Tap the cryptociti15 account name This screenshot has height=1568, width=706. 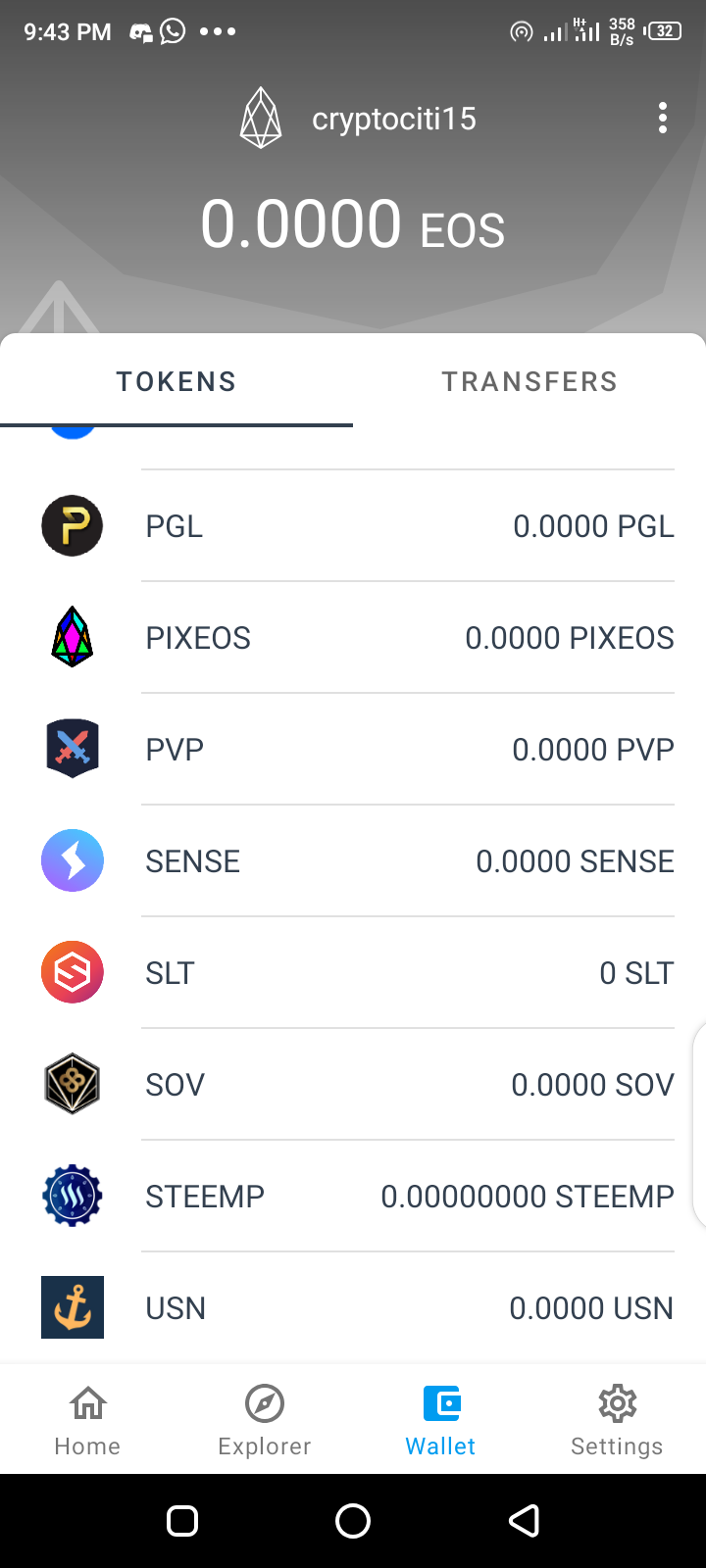tap(394, 119)
